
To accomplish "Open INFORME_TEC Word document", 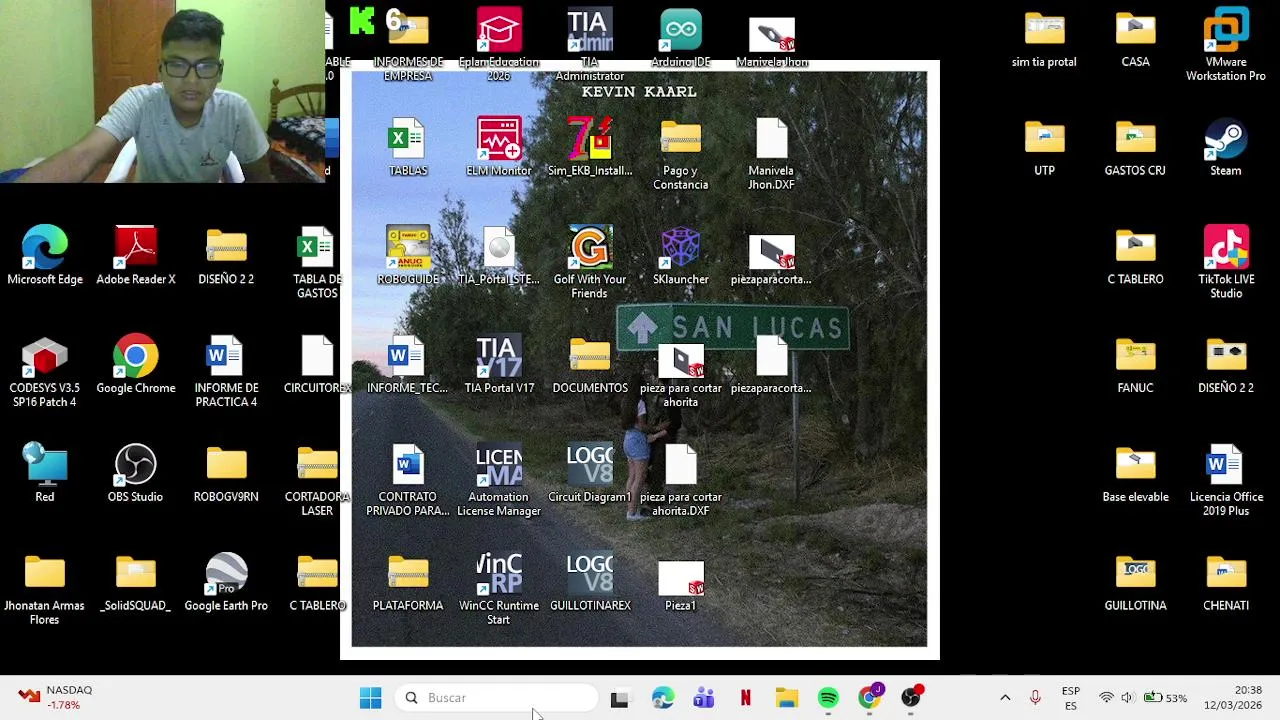I will tap(408, 365).
